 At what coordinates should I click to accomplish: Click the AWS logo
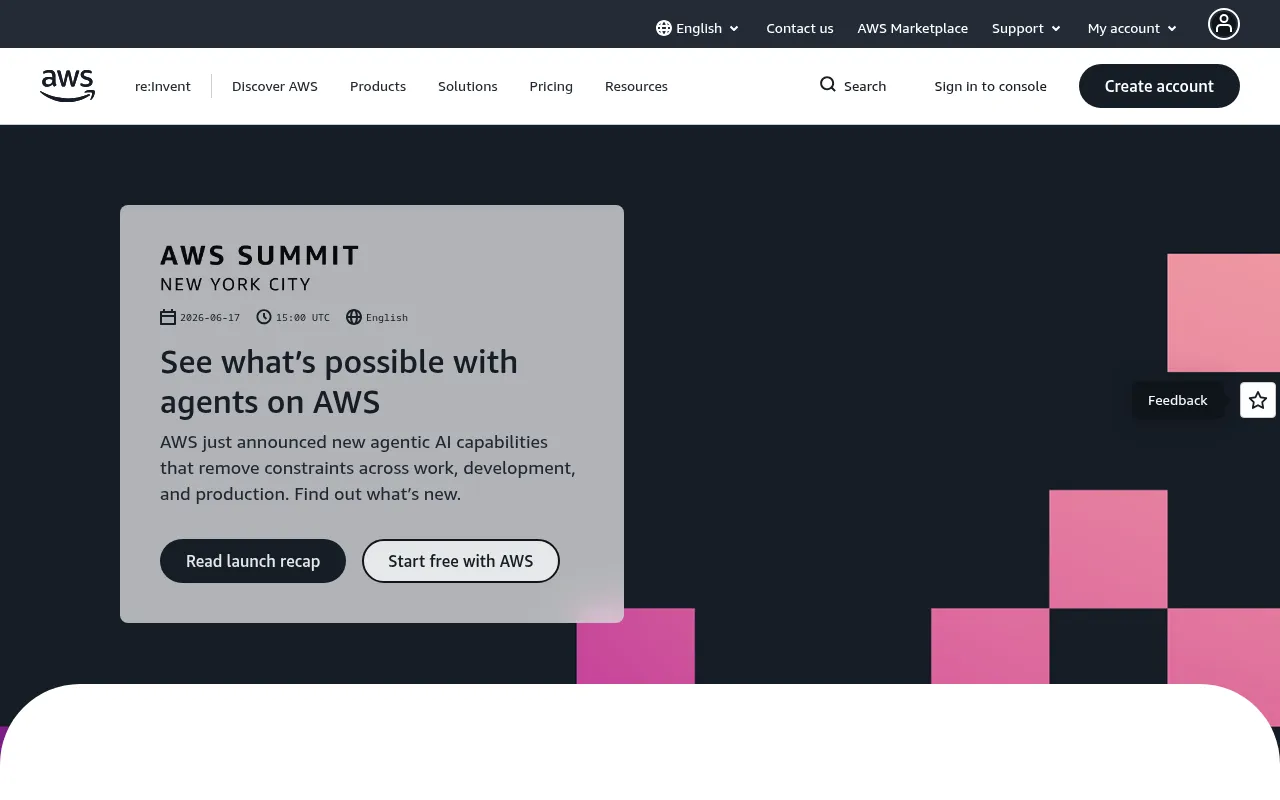[68, 86]
